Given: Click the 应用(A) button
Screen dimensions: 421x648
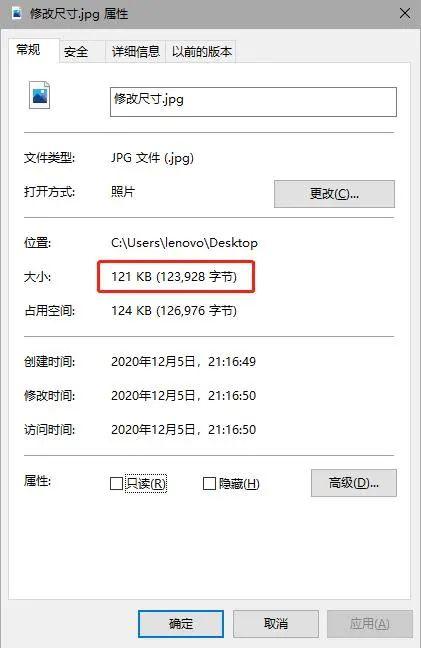Looking at the screenshot, I should [370, 624].
